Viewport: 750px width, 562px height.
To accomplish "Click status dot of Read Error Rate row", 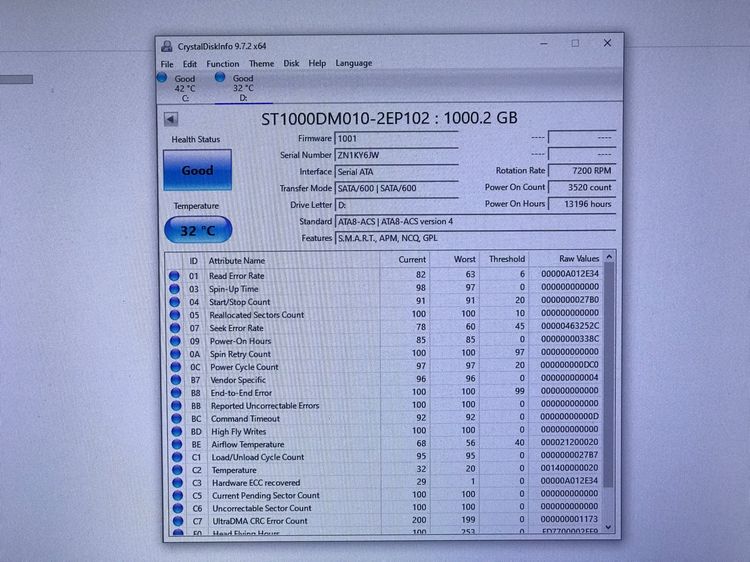I will pos(174,276).
